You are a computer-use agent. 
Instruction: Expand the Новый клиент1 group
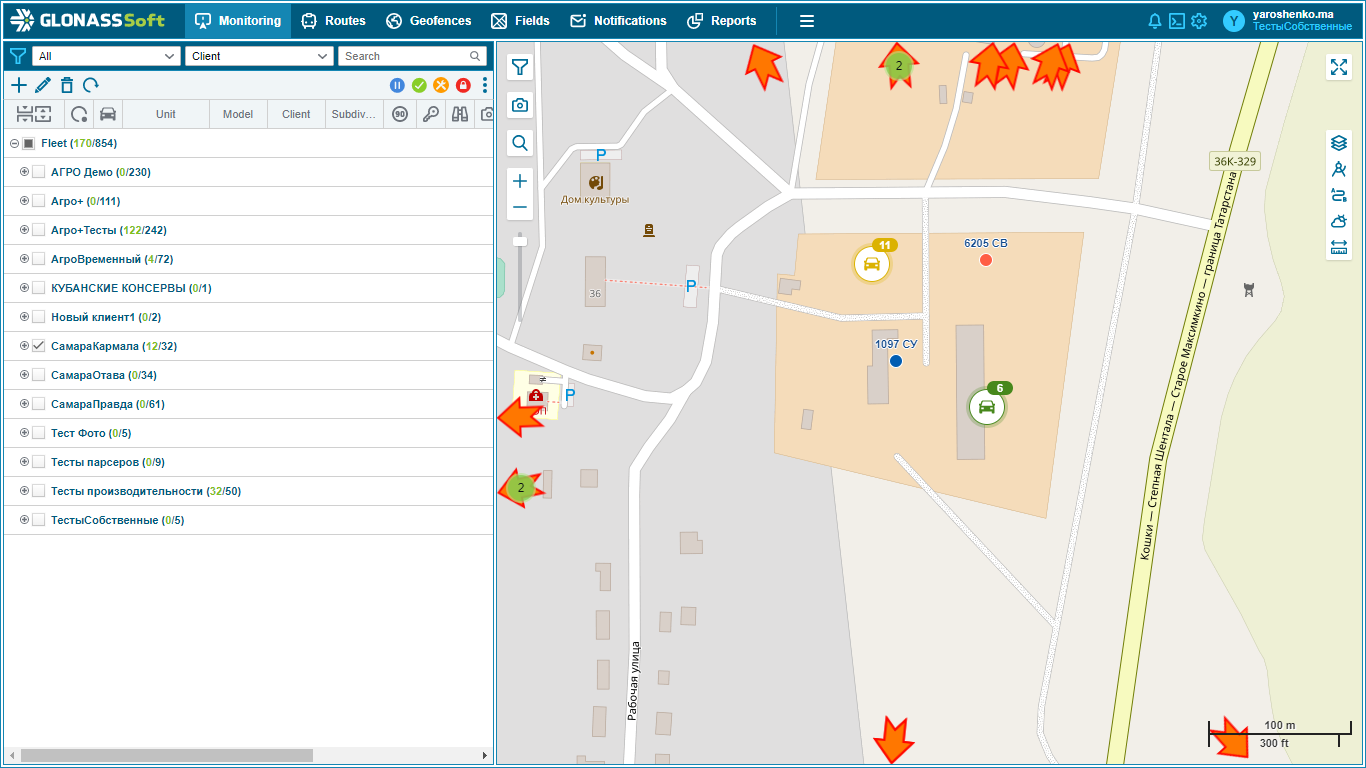pyautogui.click(x=25, y=317)
